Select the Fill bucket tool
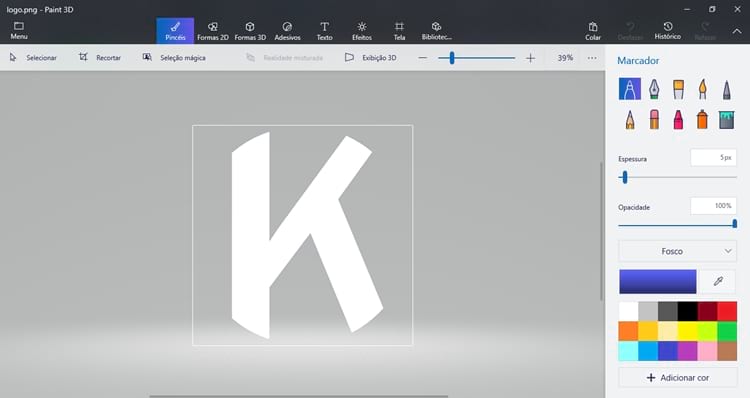This screenshot has height=398, width=750. click(x=727, y=119)
